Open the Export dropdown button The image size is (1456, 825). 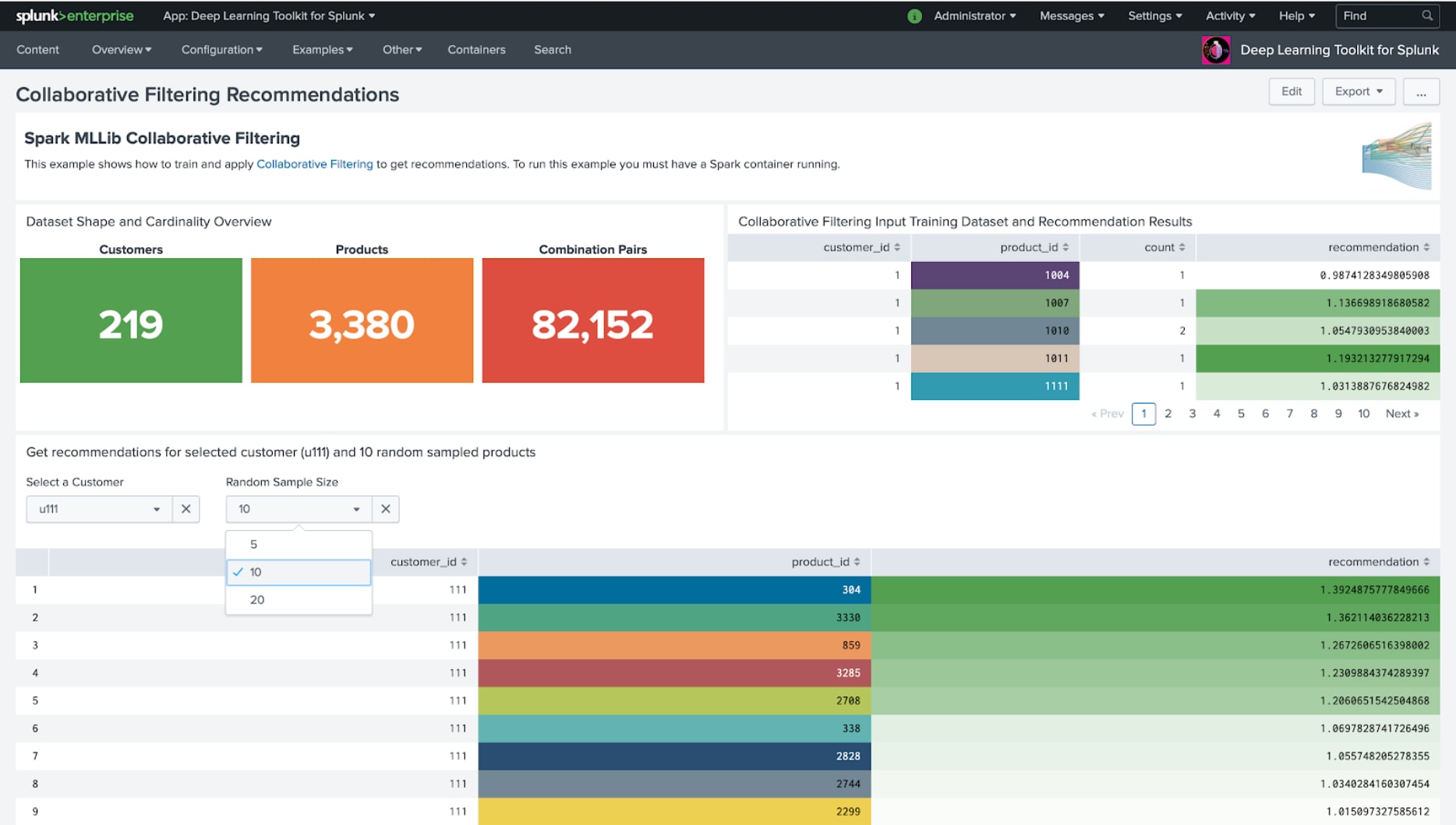tap(1359, 91)
